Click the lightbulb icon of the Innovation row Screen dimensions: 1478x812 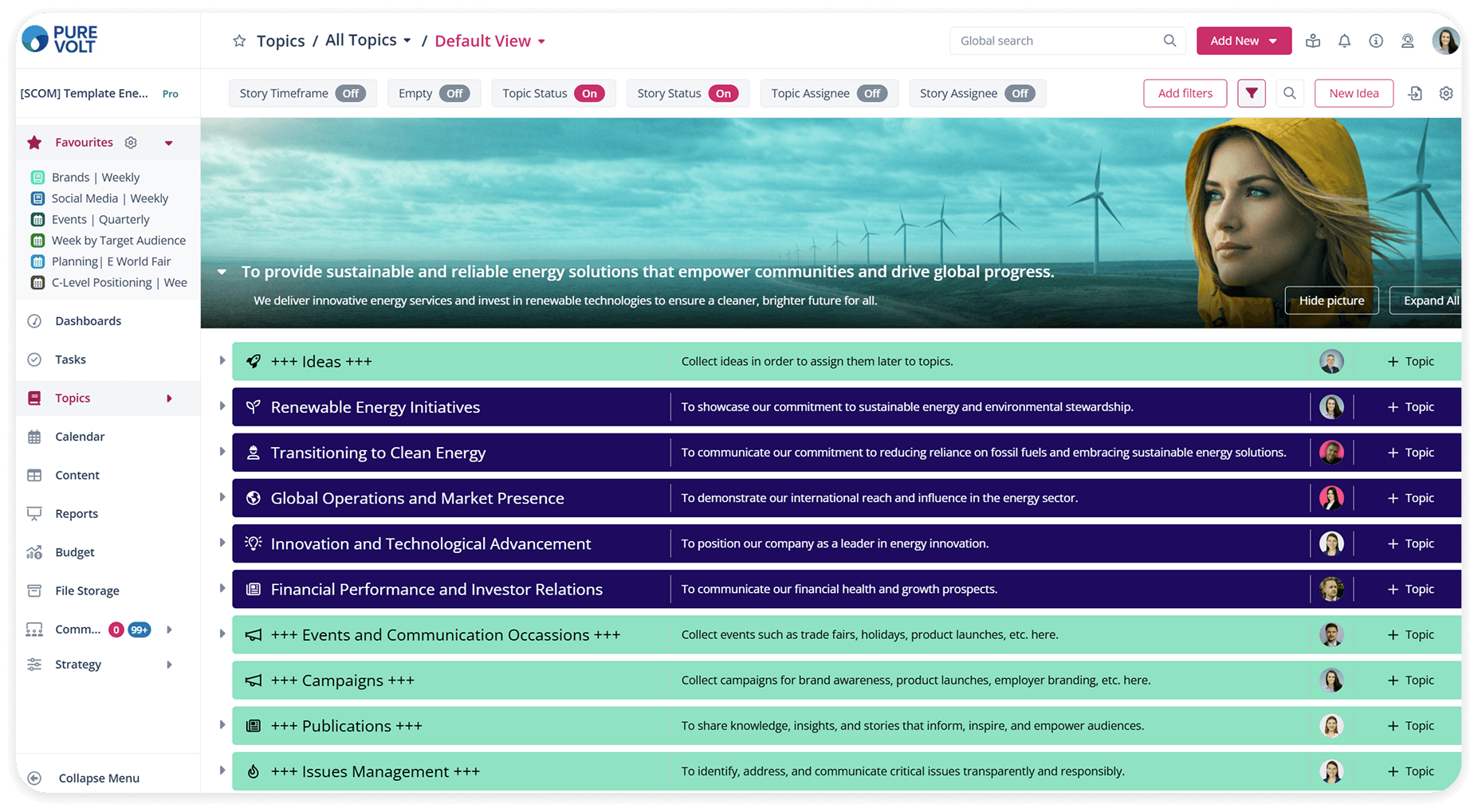pyautogui.click(x=254, y=543)
